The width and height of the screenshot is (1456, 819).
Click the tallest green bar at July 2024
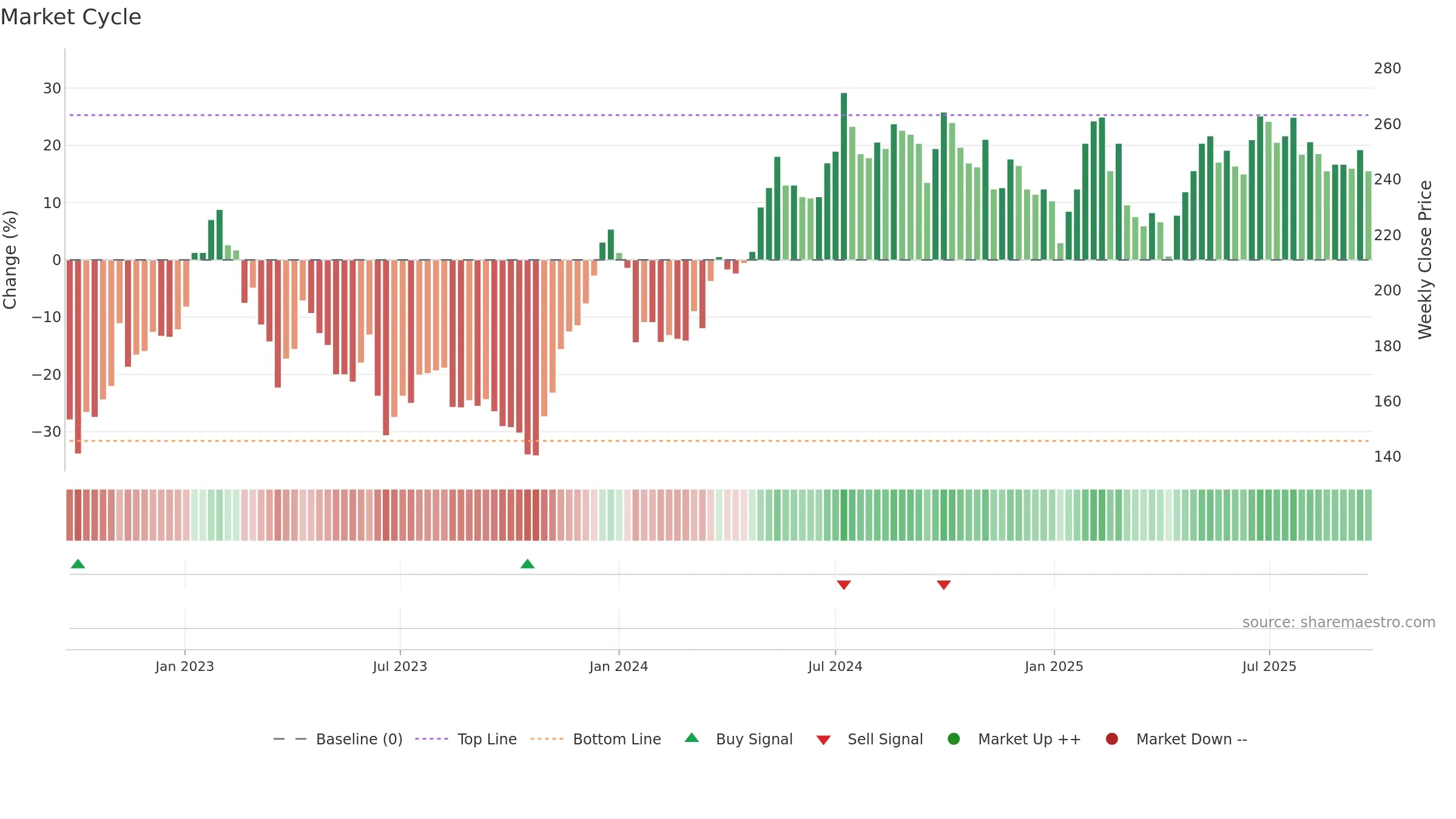pyautogui.click(x=844, y=176)
